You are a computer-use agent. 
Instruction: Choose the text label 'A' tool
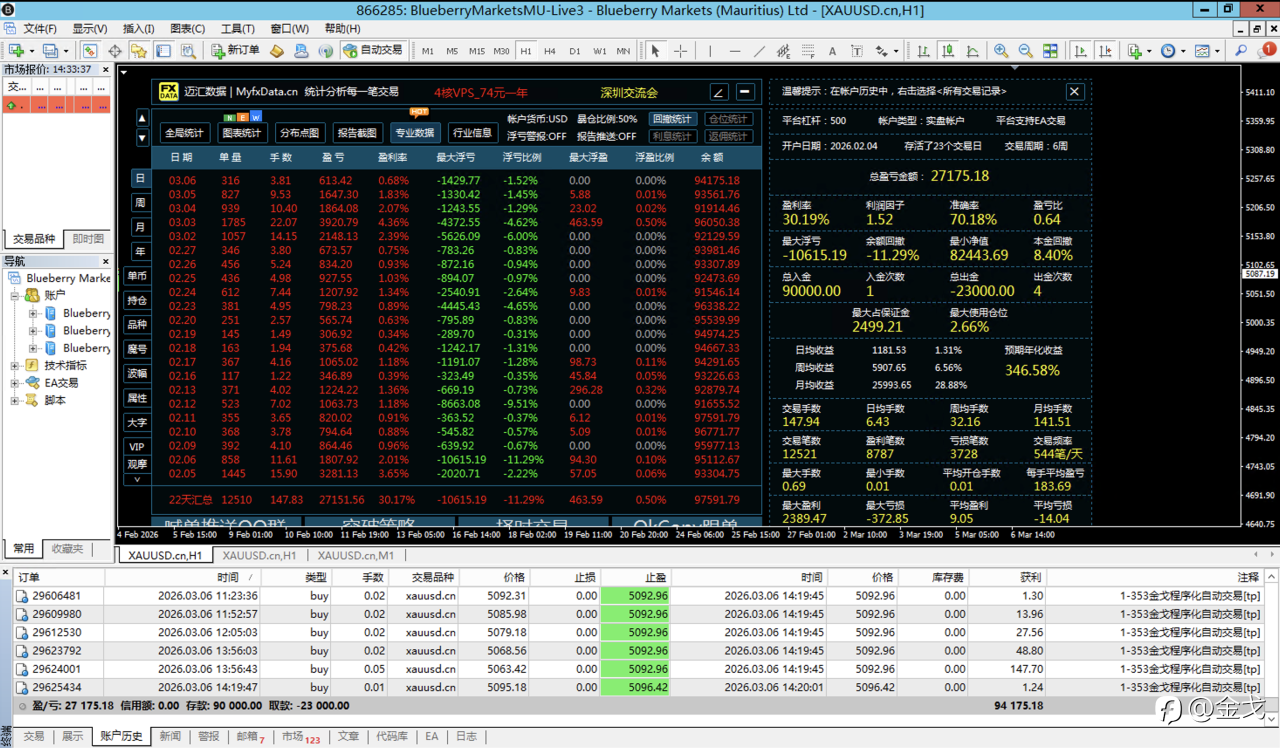tap(832, 51)
